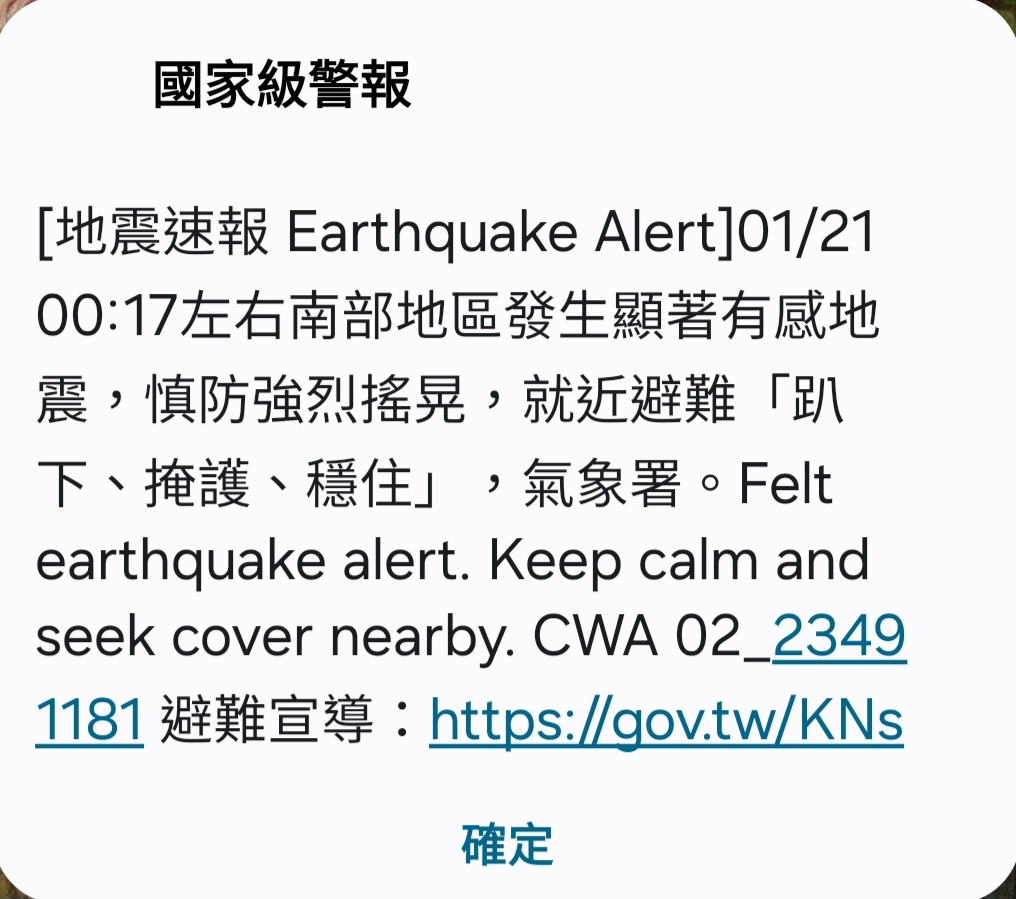This screenshot has height=899, width=1016.
Task: Click the 氣象署 agency name
Action: click(602, 483)
